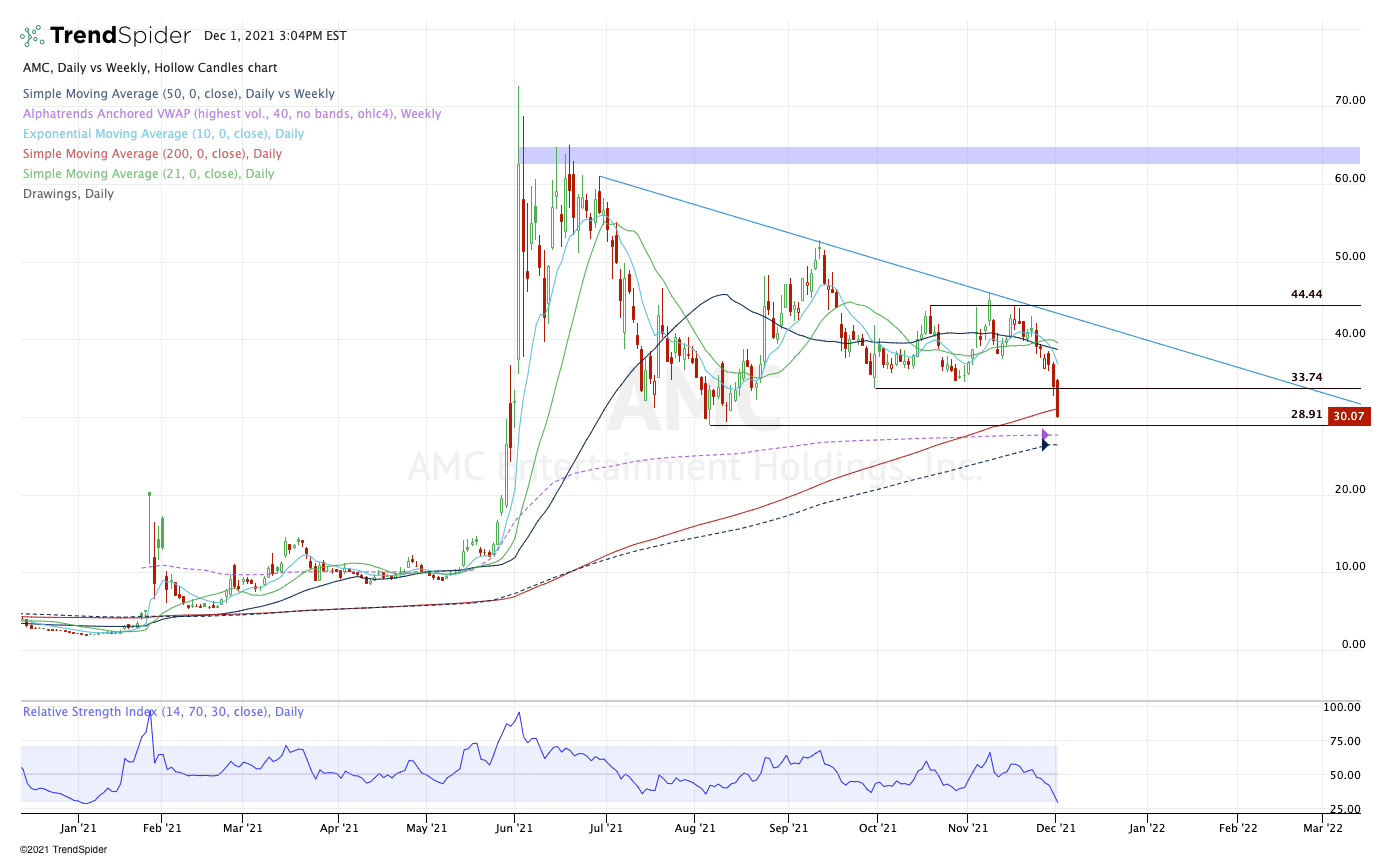Screen dimensions: 1391x859
Task: Click the red 30.07 current price tag
Action: [x=1349, y=417]
